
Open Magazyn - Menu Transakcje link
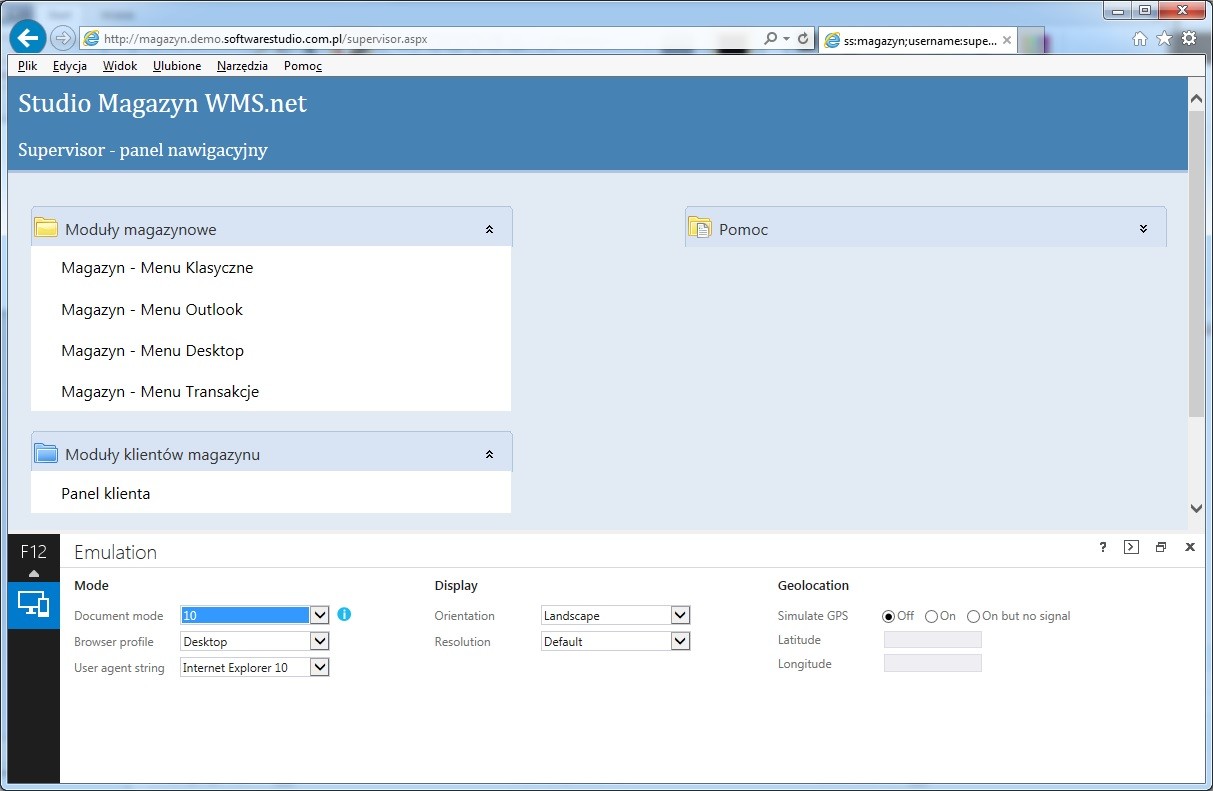coord(160,392)
